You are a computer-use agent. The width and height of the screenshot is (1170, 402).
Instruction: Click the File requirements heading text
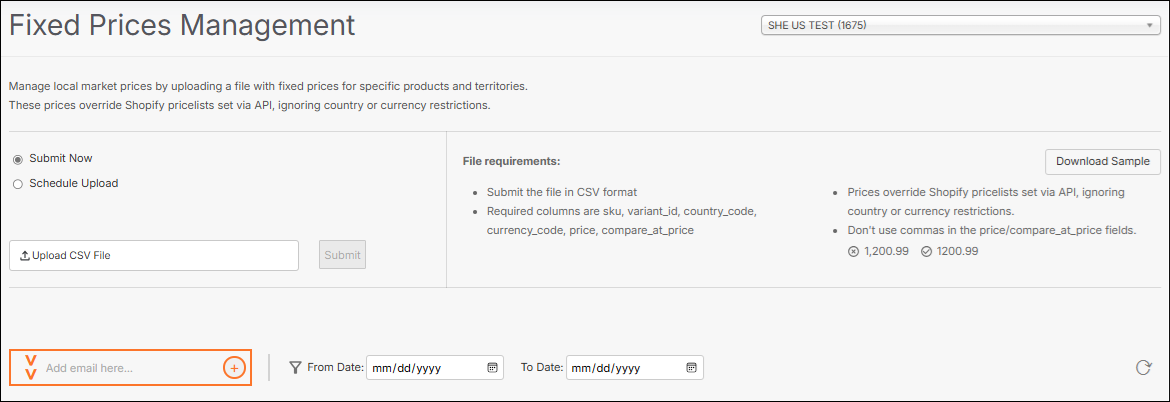coord(511,161)
